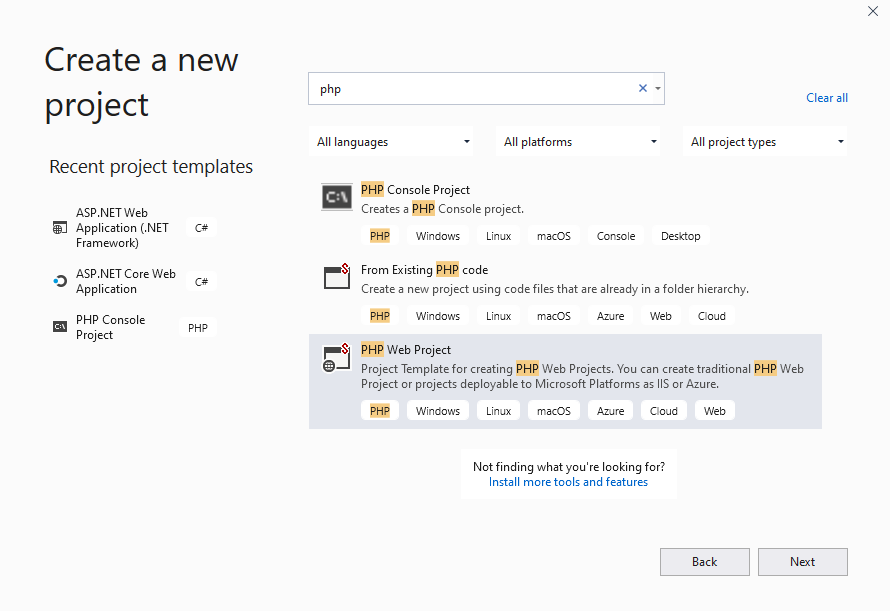The height and width of the screenshot is (611, 890).
Task: Click the Azure tag under PHP Web Project
Action: click(610, 411)
